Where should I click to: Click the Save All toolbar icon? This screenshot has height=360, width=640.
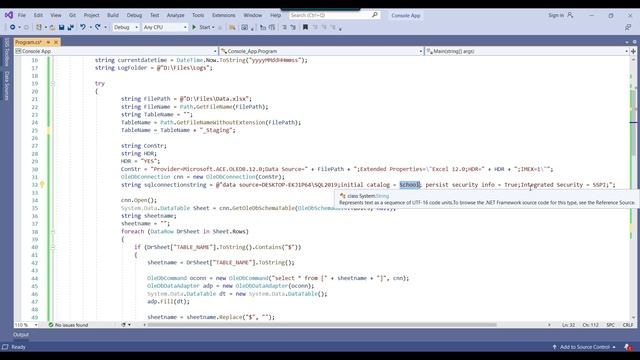[70, 27]
